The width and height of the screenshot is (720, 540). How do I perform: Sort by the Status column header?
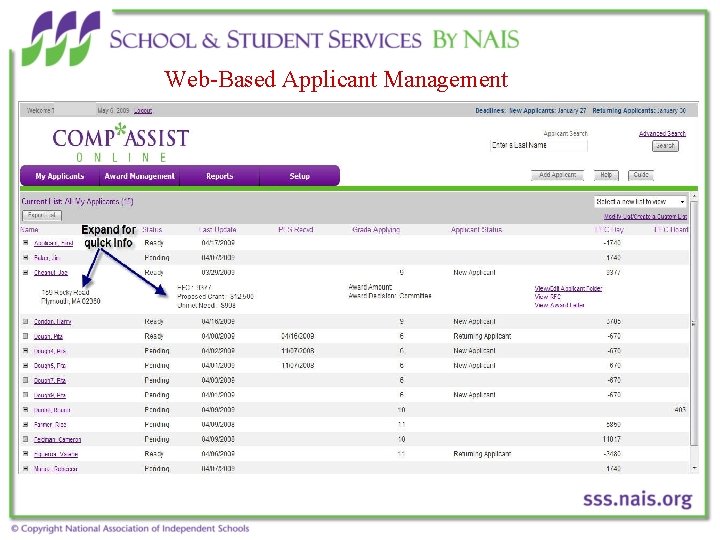[152, 230]
